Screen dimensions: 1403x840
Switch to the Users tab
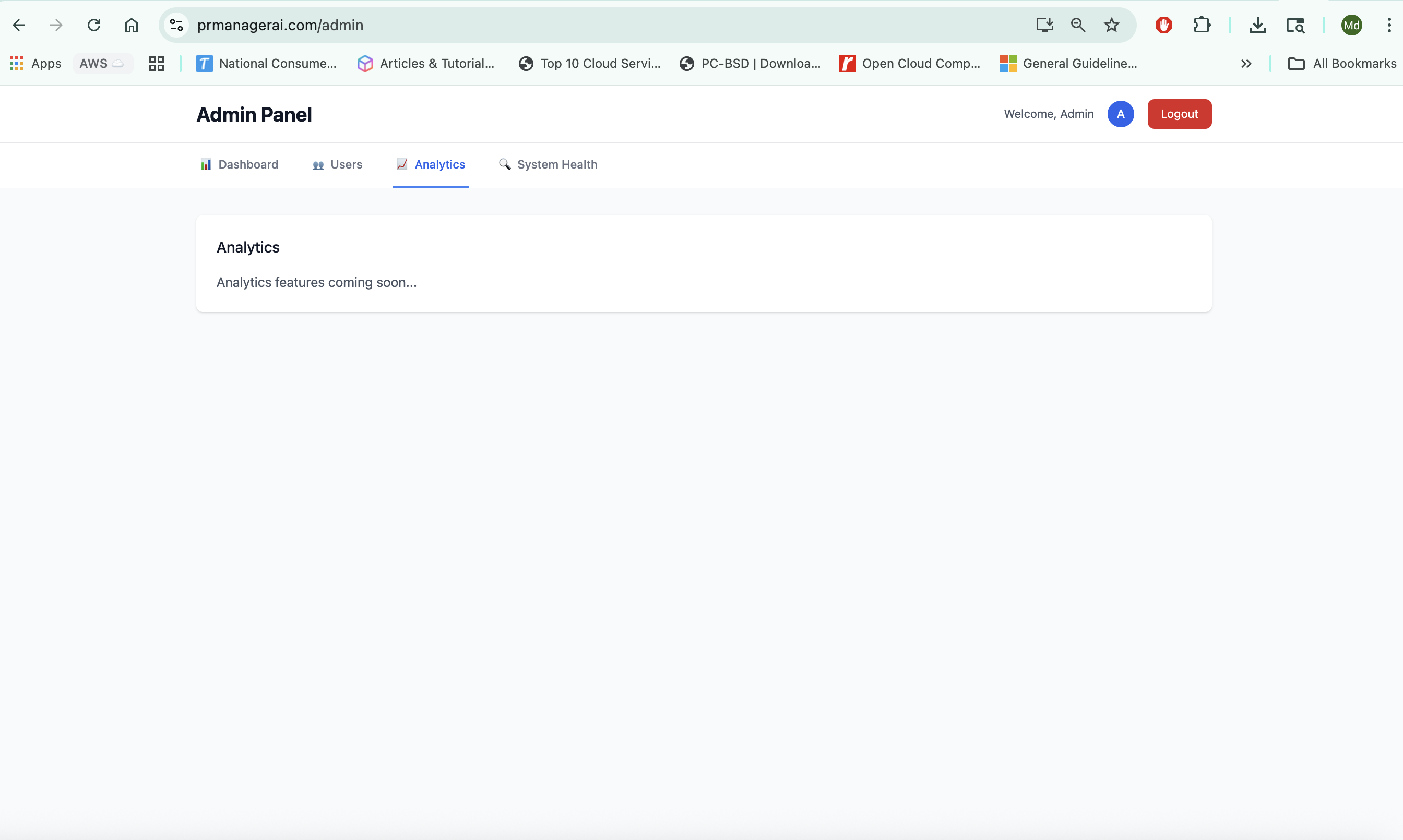(338, 164)
